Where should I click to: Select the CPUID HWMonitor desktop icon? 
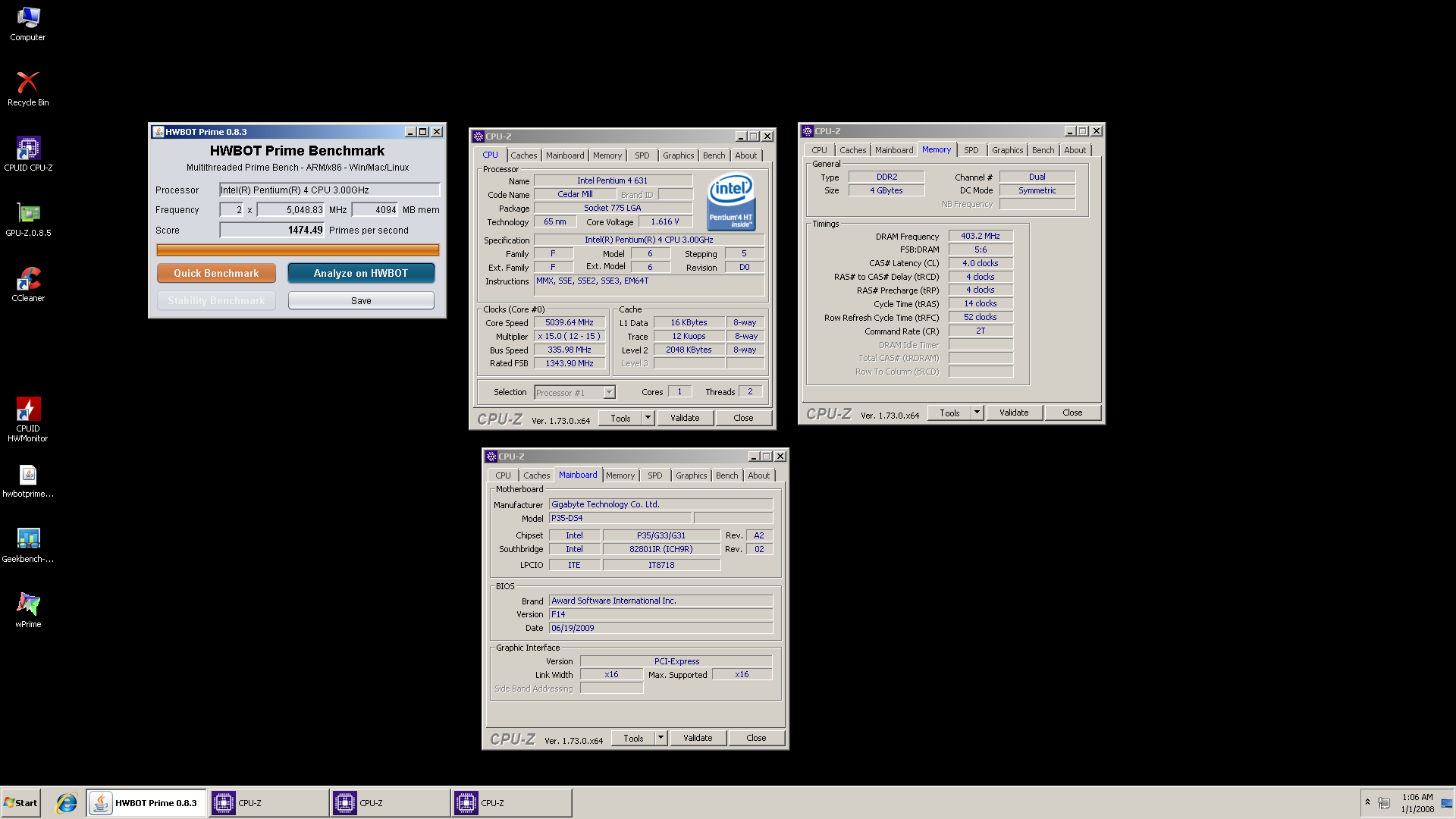(x=28, y=419)
